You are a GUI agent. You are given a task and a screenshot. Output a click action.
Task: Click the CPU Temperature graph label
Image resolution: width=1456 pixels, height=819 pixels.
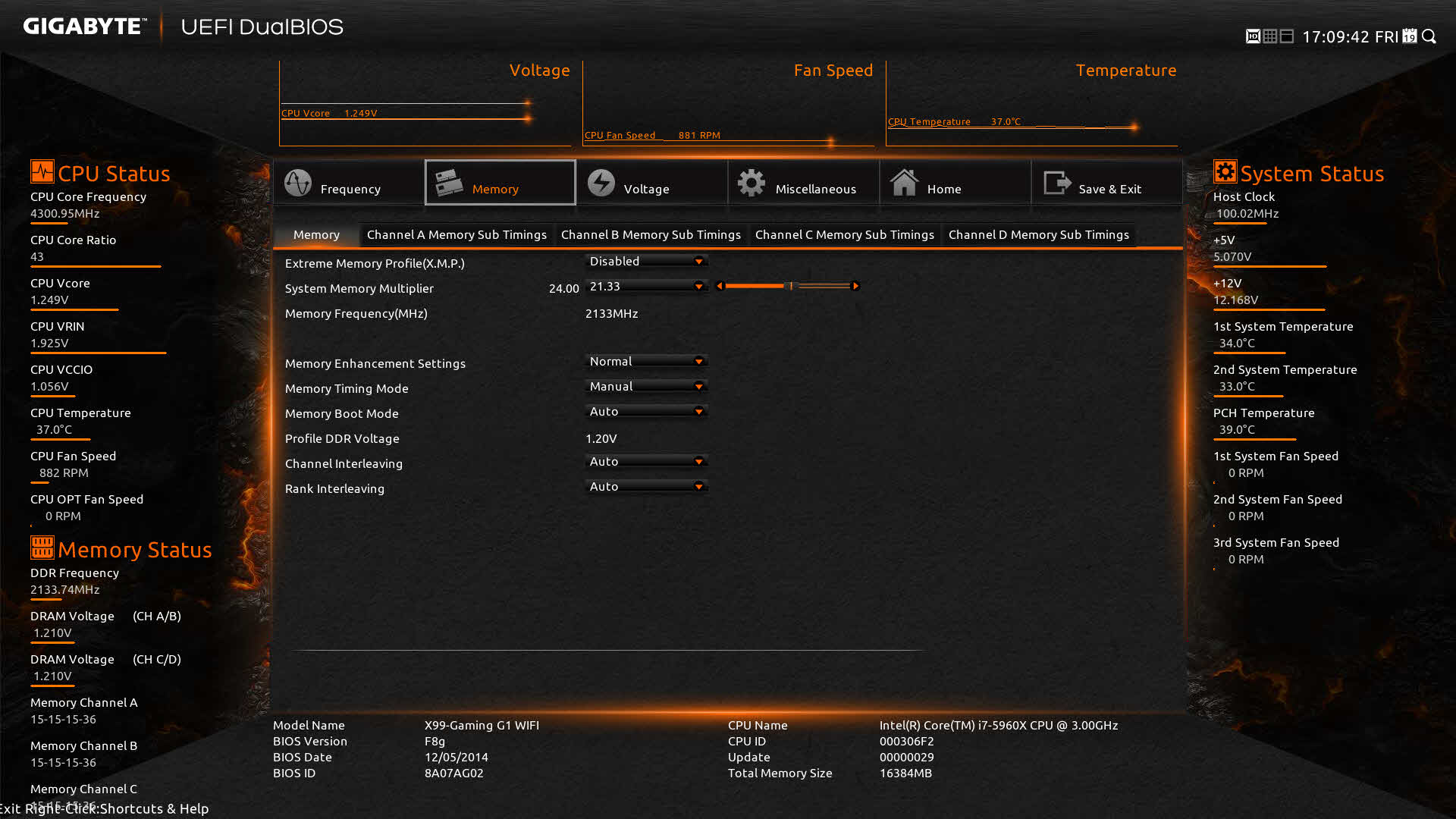coord(954,121)
